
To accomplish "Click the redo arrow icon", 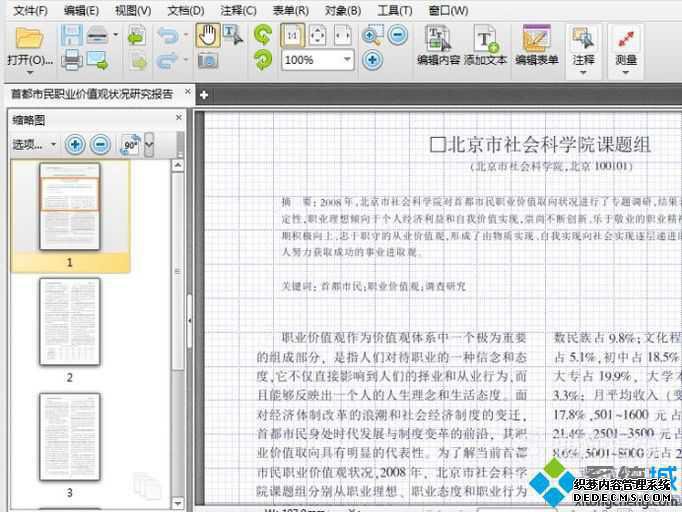I will 168,61.
